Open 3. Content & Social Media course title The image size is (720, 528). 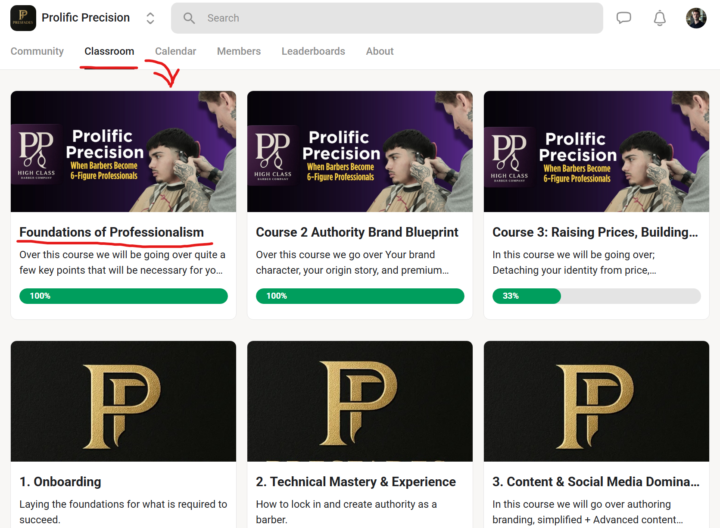[595, 482]
